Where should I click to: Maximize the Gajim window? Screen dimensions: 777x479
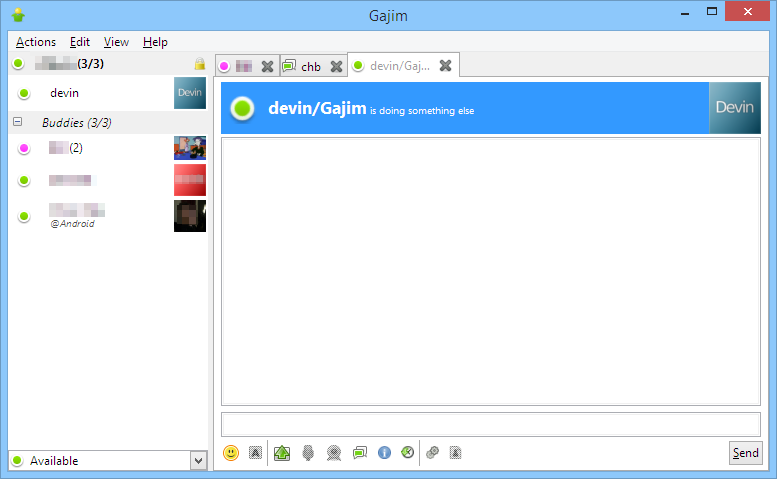[x=712, y=11]
